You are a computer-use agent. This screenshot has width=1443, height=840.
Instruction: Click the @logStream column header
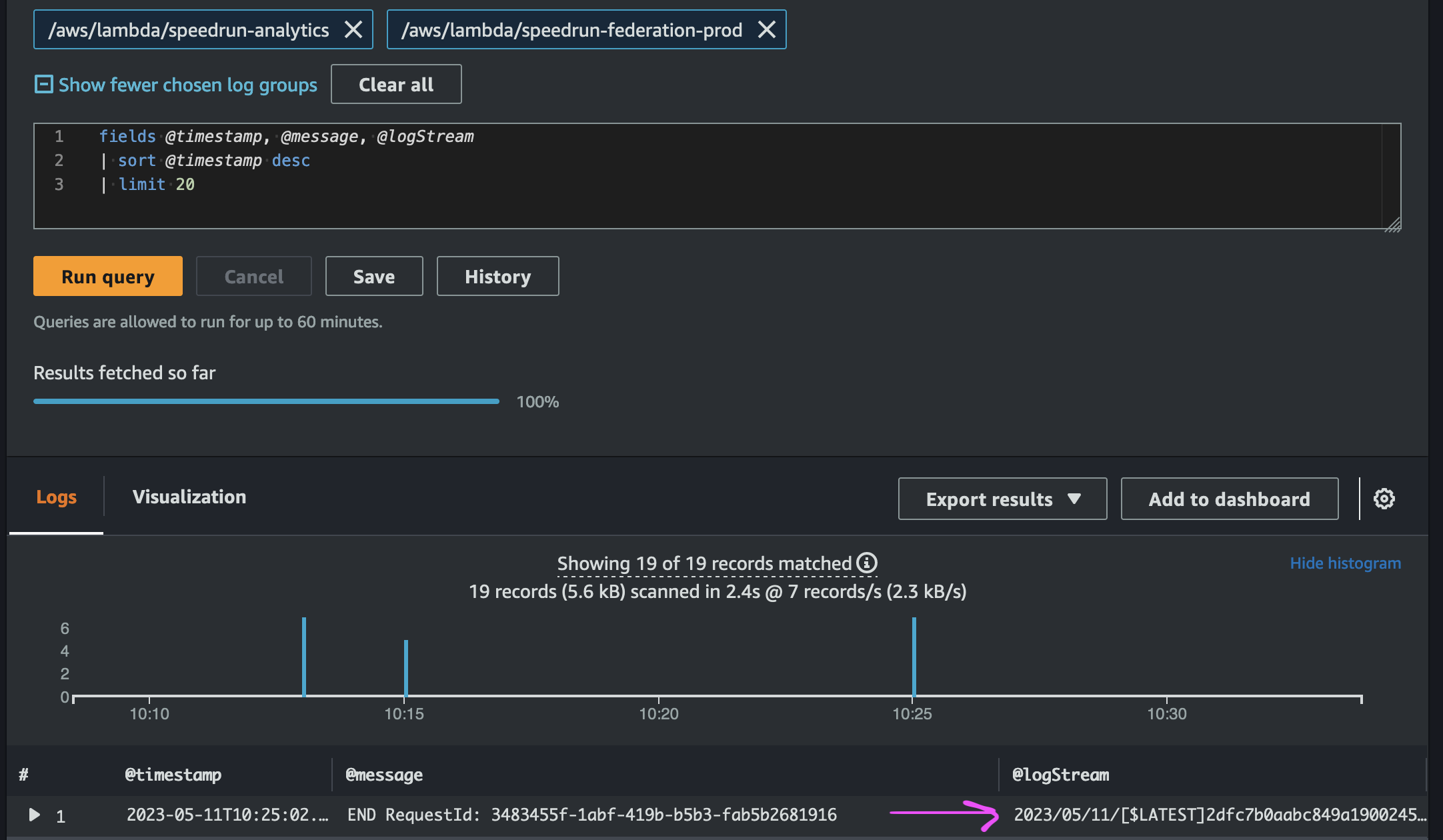1060,775
